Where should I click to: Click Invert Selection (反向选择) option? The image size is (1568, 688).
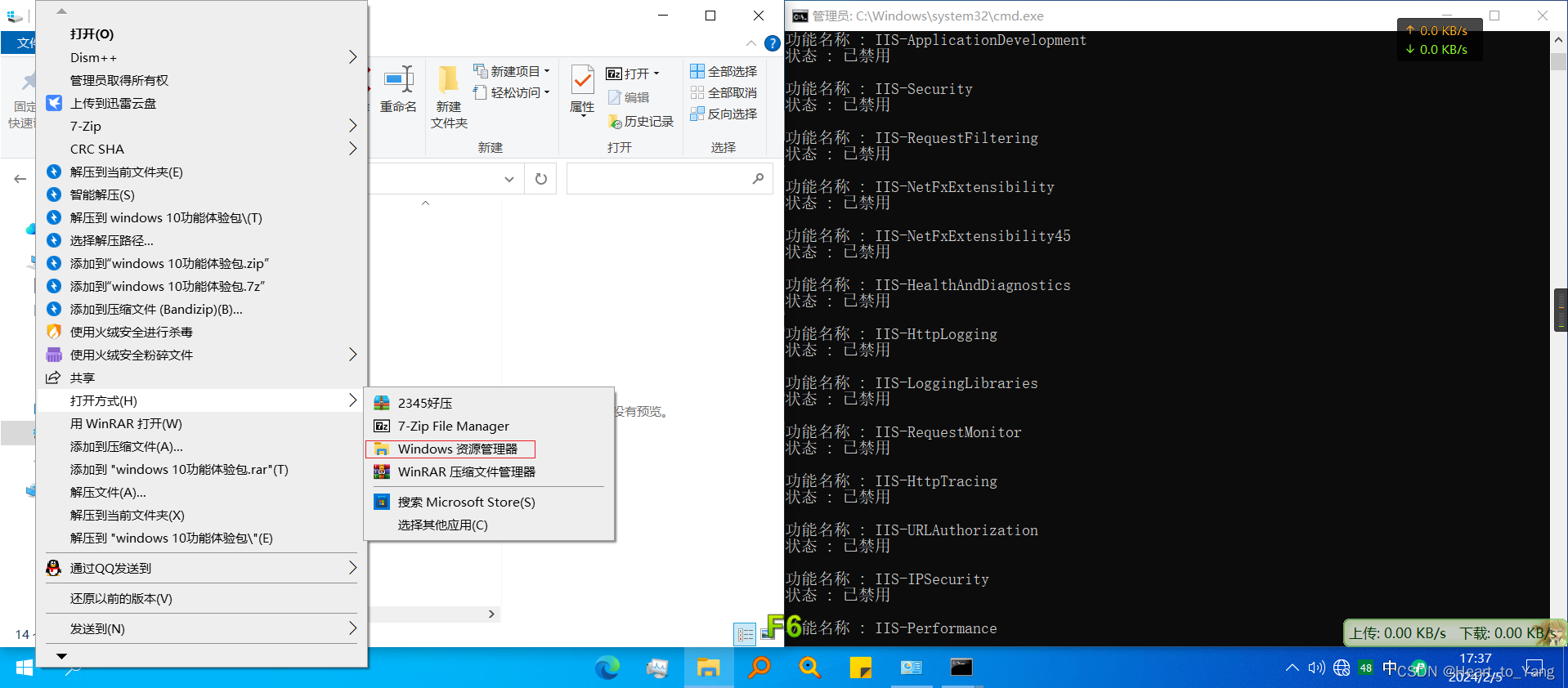tap(724, 114)
